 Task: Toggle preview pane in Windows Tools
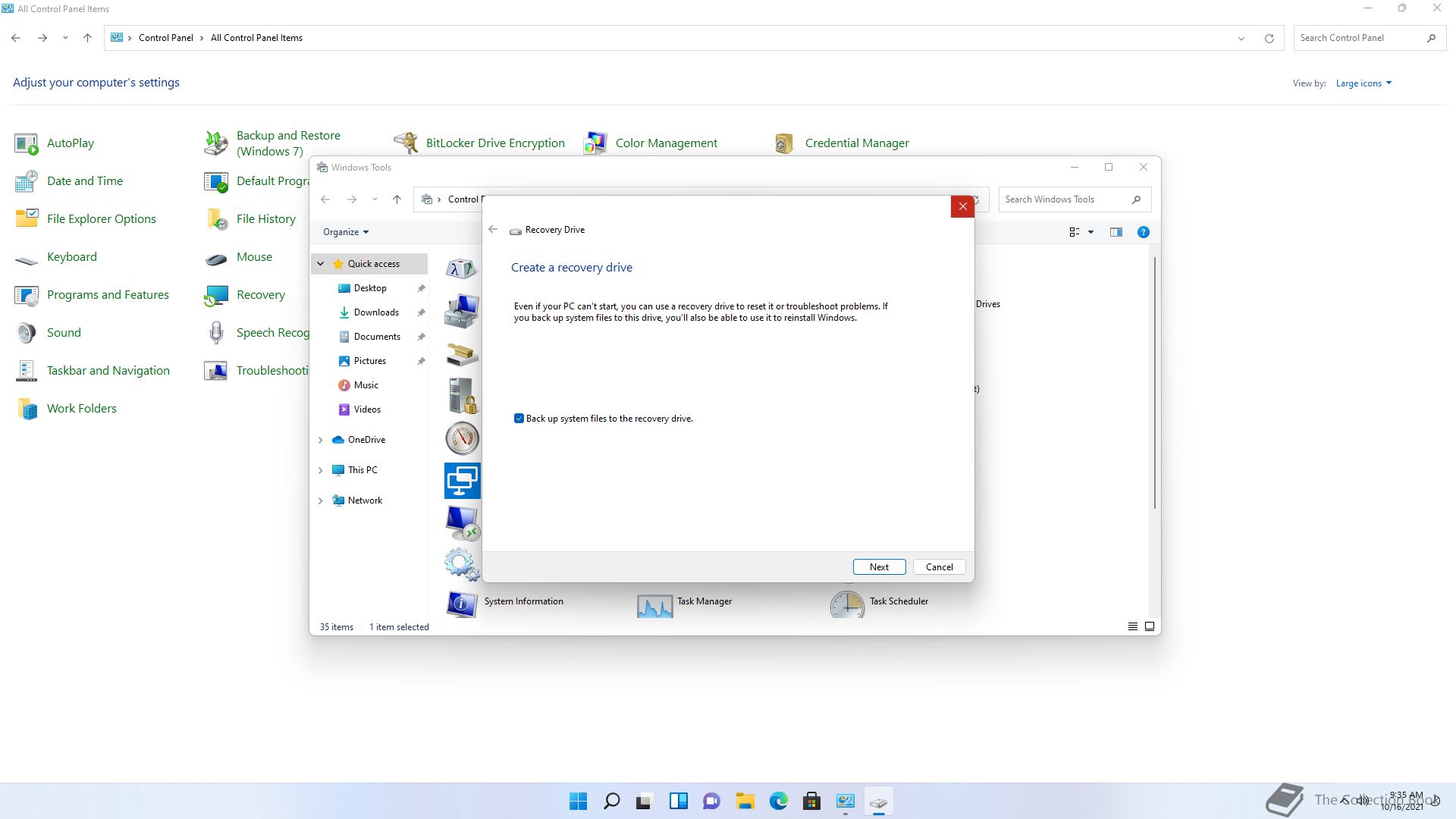click(x=1116, y=232)
